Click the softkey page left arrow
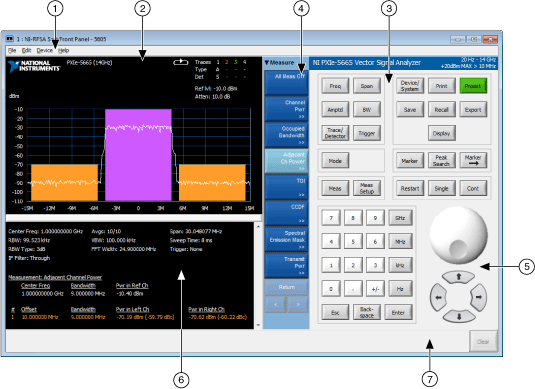The height and width of the screenshot is (389, 535). point(275,304)
